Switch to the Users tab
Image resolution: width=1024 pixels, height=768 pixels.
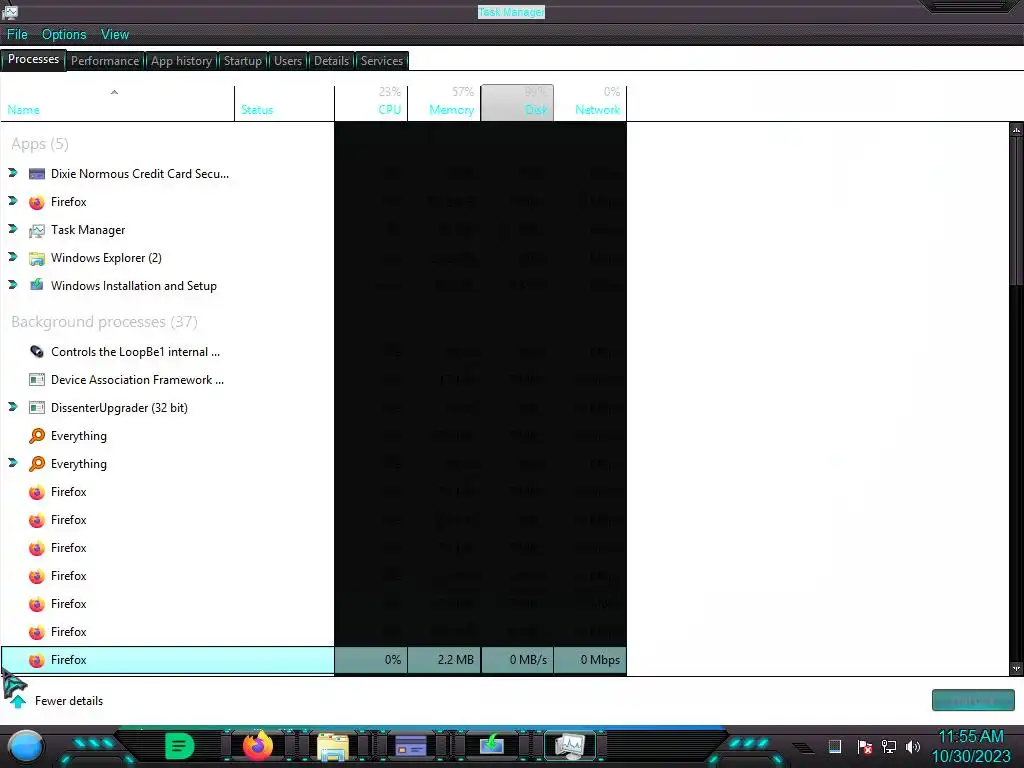click(288, 61)
